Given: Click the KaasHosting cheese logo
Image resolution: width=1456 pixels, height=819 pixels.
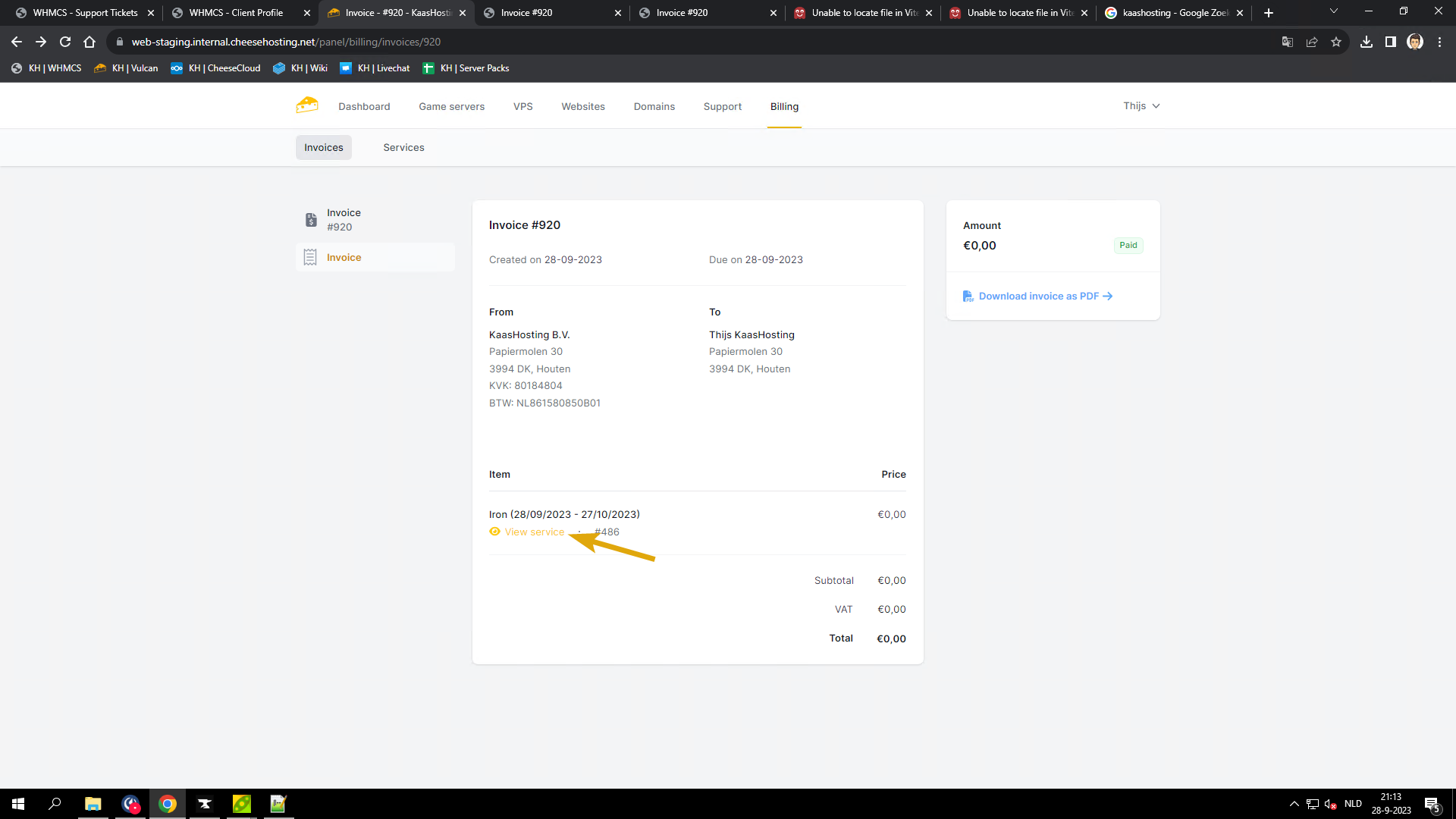Looking at the screenshot, I should coord(307,105).
